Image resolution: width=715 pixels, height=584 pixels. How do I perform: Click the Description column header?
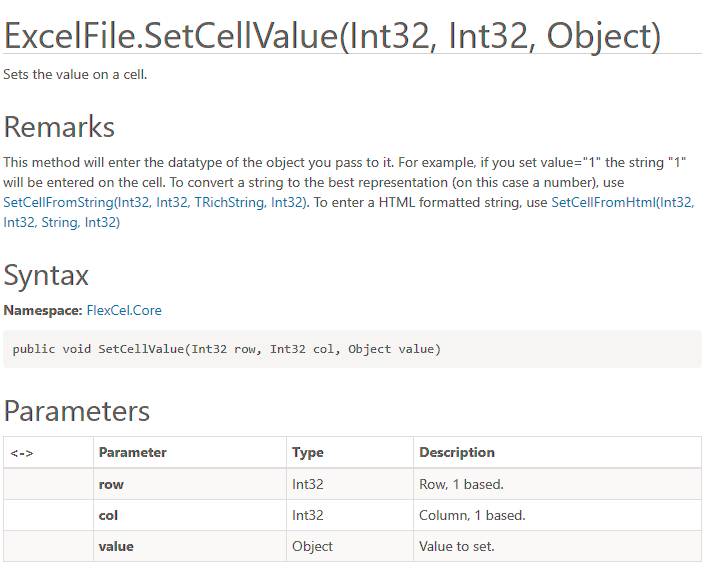[457, 452]
